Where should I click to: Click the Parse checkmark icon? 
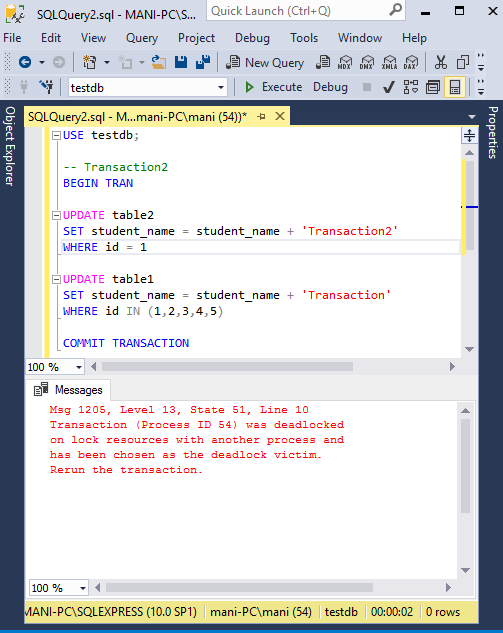389,87
